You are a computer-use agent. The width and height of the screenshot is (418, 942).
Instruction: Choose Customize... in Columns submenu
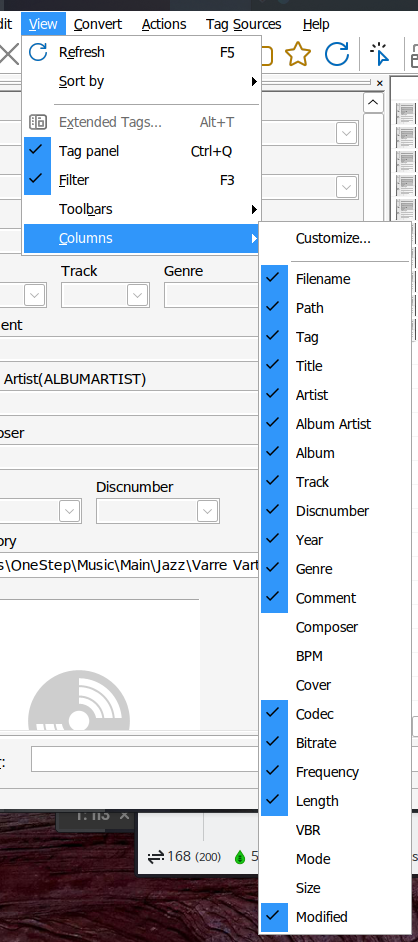click(335, 239)
